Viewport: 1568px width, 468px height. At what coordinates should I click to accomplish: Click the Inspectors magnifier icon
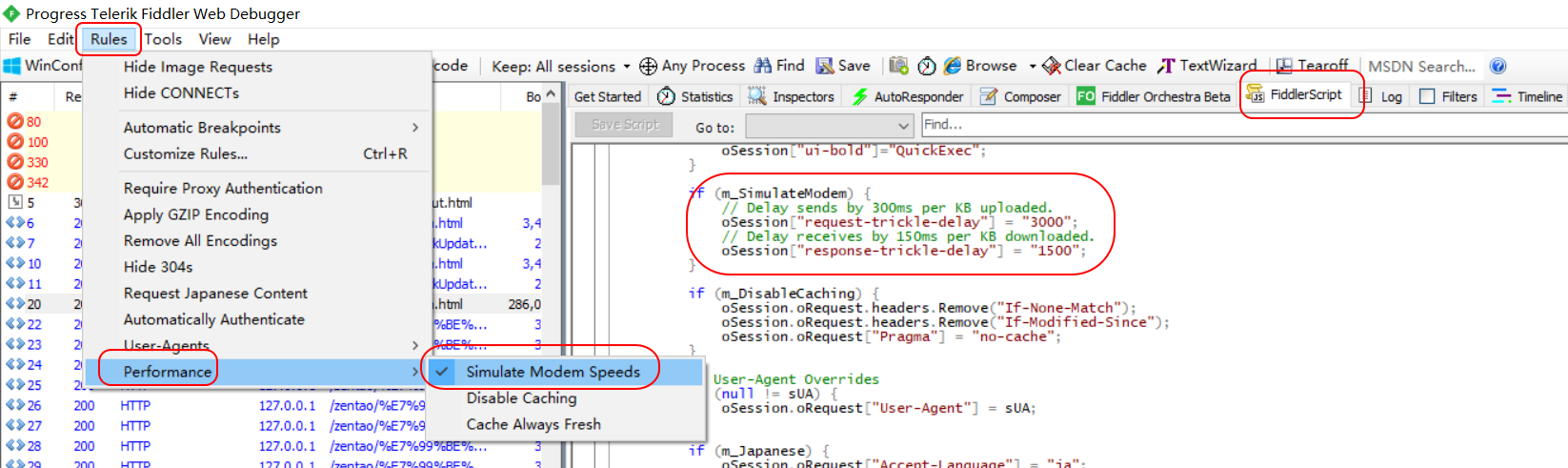coord(757,96)
